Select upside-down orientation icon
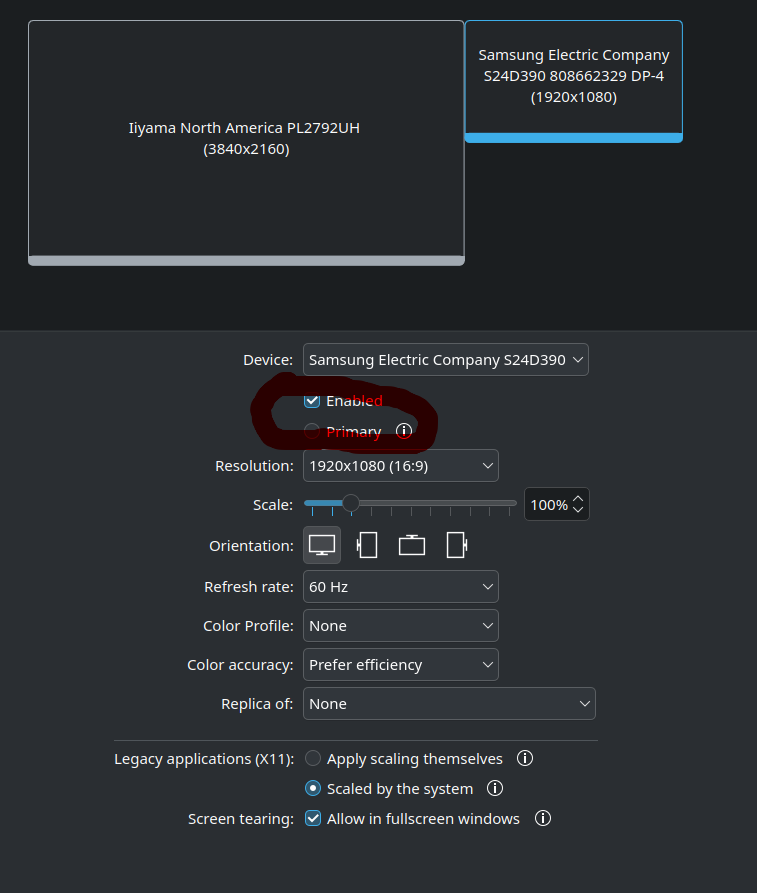 point(412,546)
